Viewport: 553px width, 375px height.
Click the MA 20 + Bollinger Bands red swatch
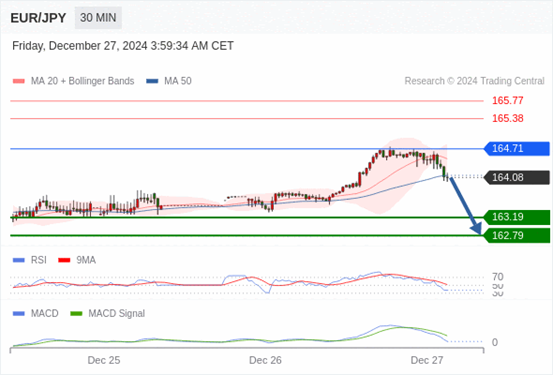pyautogui.click(x=19, y=81)
